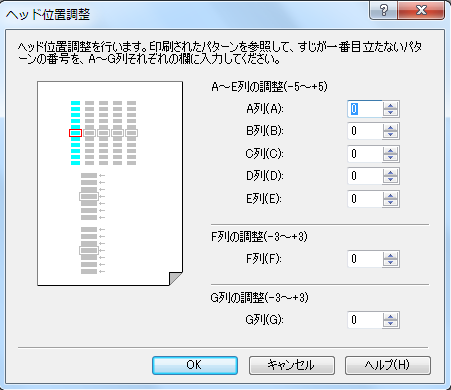The width and height of the screenshot is (451, 390).
Task: Decrease the B列 value with down arrow
Action: click(390, 135)
